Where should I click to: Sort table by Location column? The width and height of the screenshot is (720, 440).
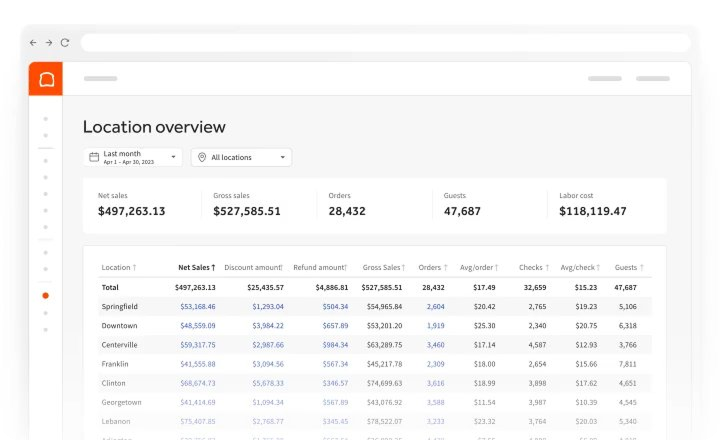119,267
